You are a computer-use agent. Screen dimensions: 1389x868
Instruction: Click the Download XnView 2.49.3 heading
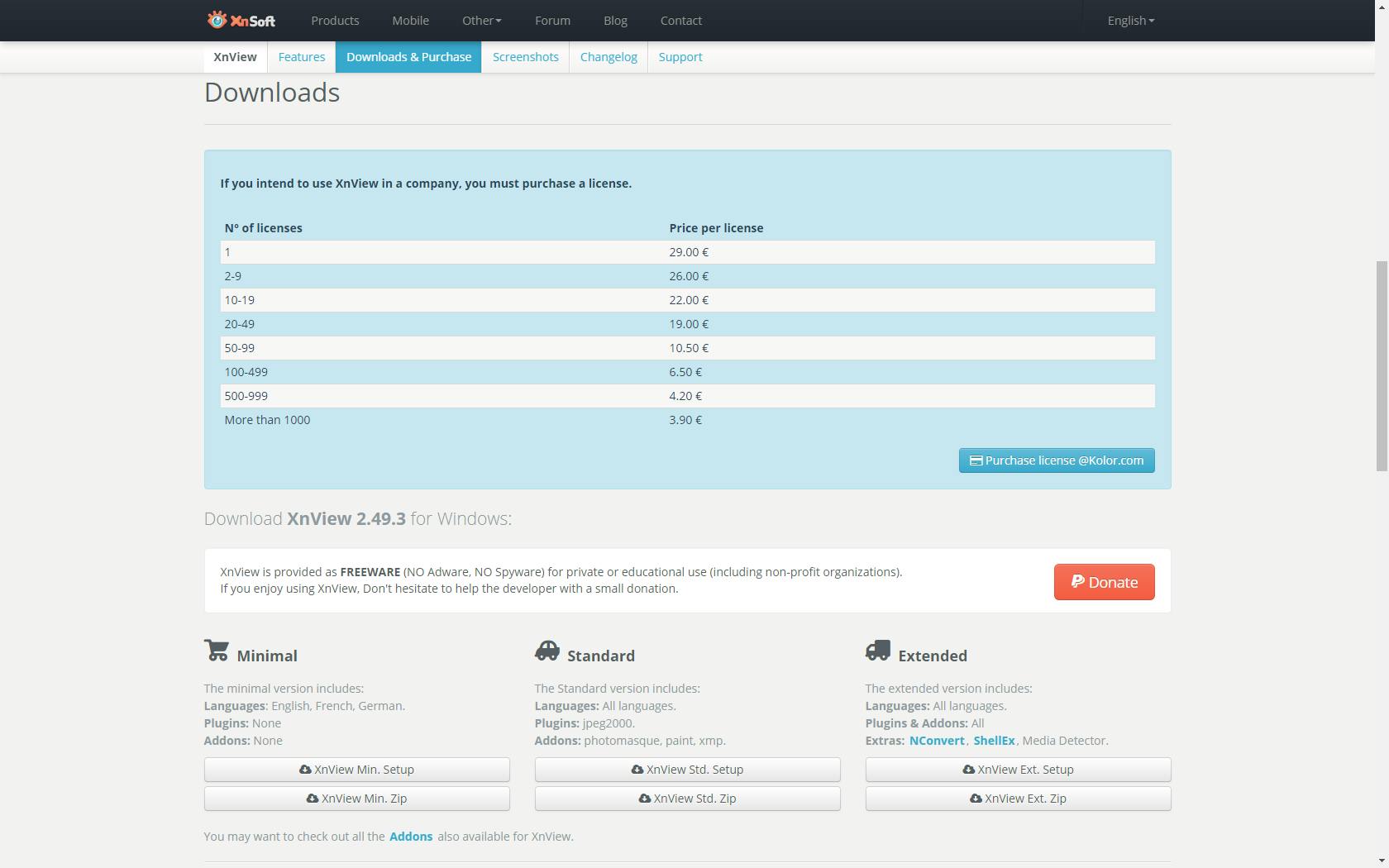point(358,519)
